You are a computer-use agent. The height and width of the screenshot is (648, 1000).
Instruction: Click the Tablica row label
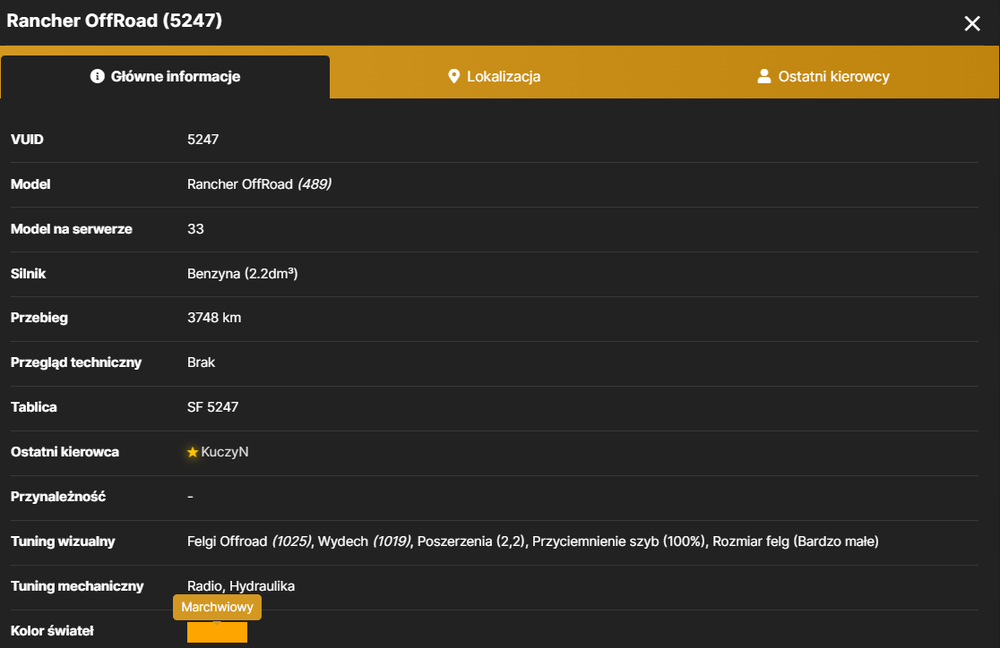(34, 407)
